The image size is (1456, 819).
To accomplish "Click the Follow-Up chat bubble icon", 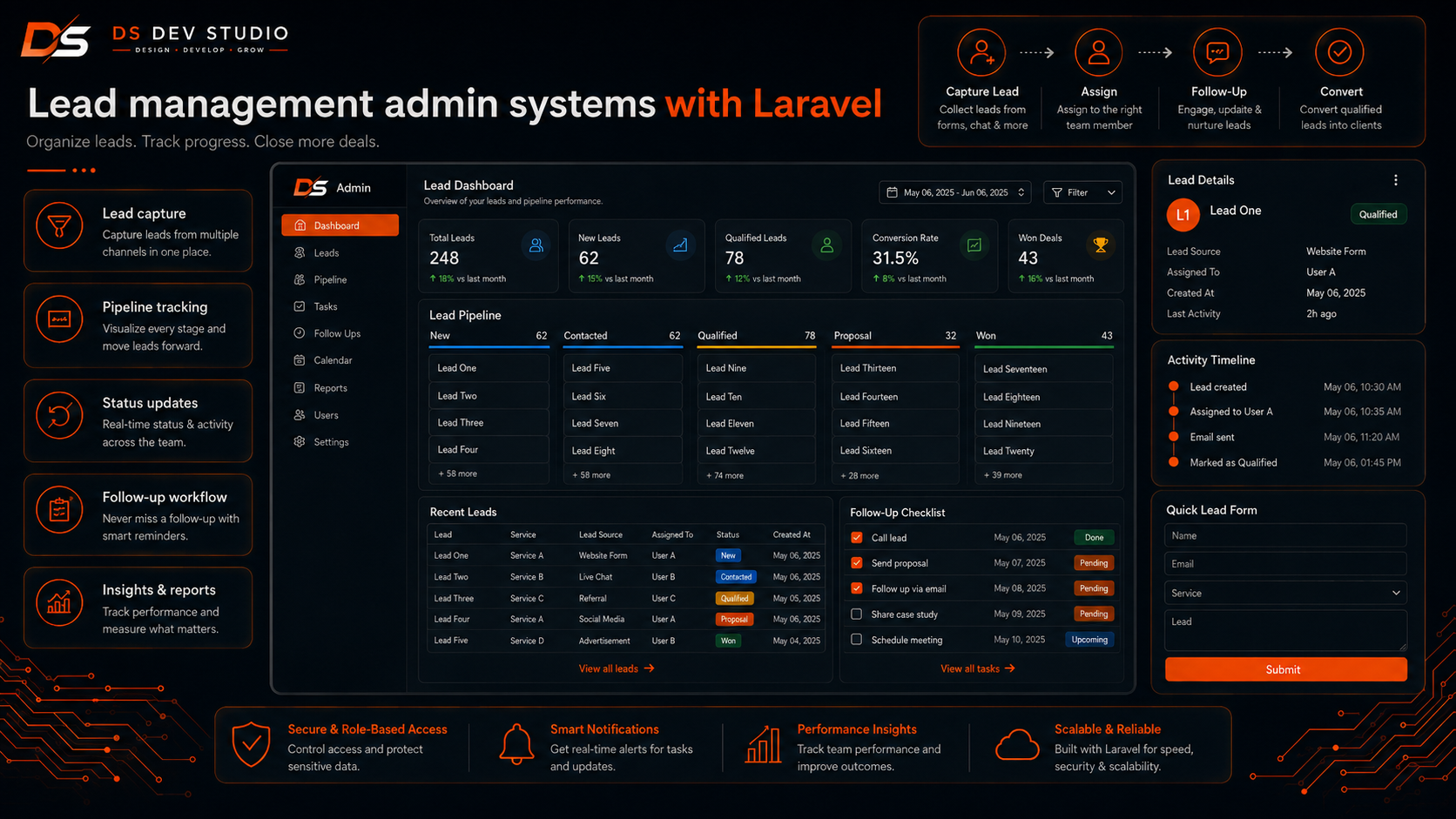I will 1217,52.
